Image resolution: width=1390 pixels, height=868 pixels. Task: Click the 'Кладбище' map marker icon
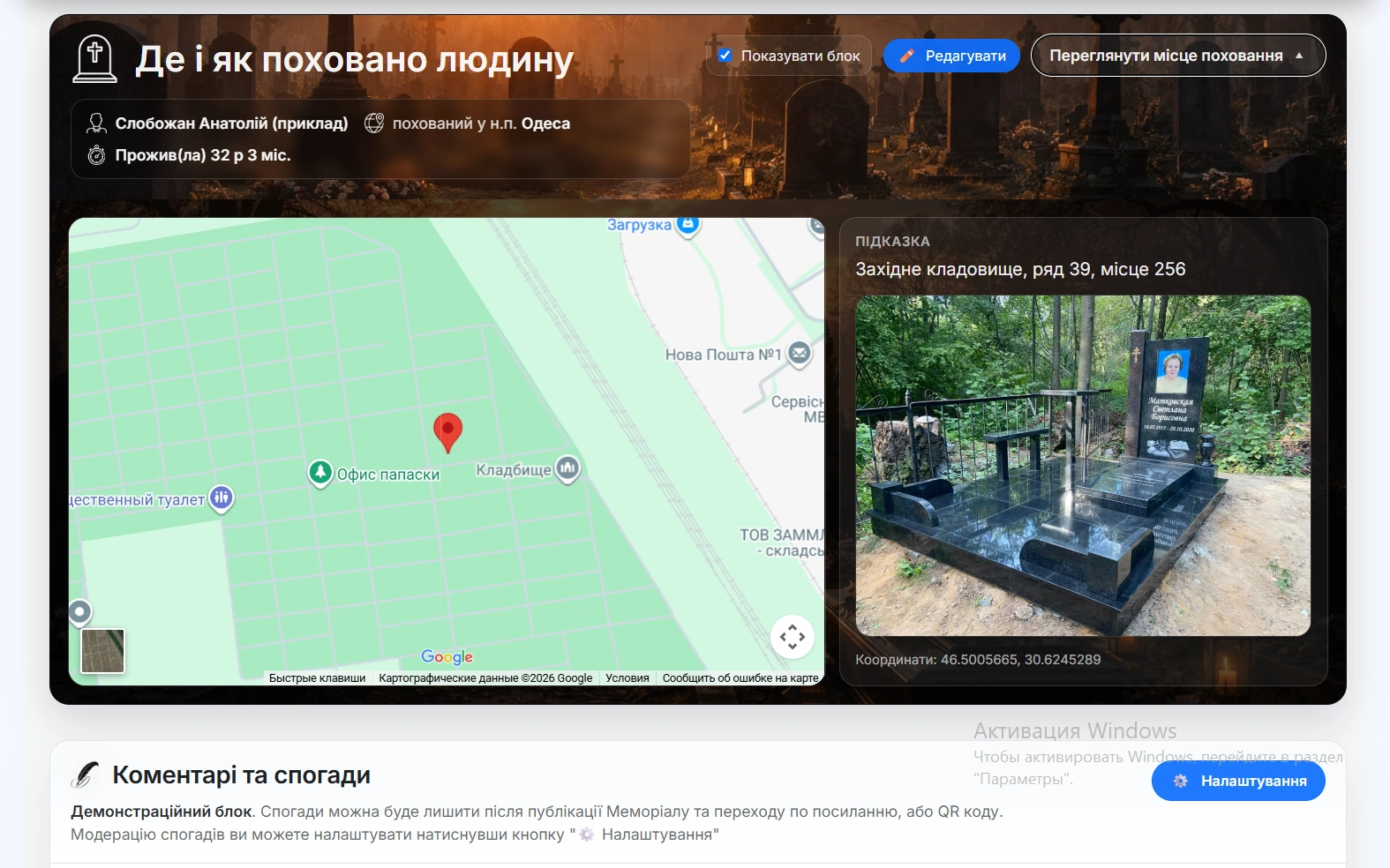(x=567, y=468)
